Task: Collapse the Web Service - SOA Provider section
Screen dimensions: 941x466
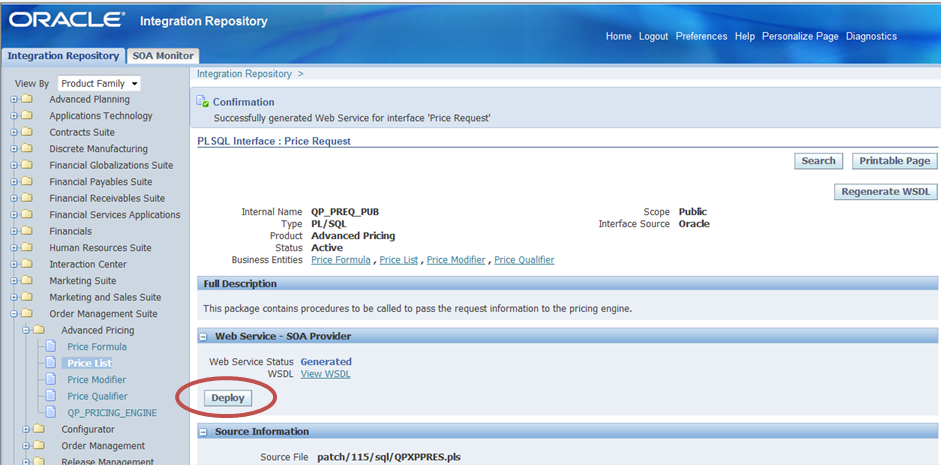Action: (203, 337)
